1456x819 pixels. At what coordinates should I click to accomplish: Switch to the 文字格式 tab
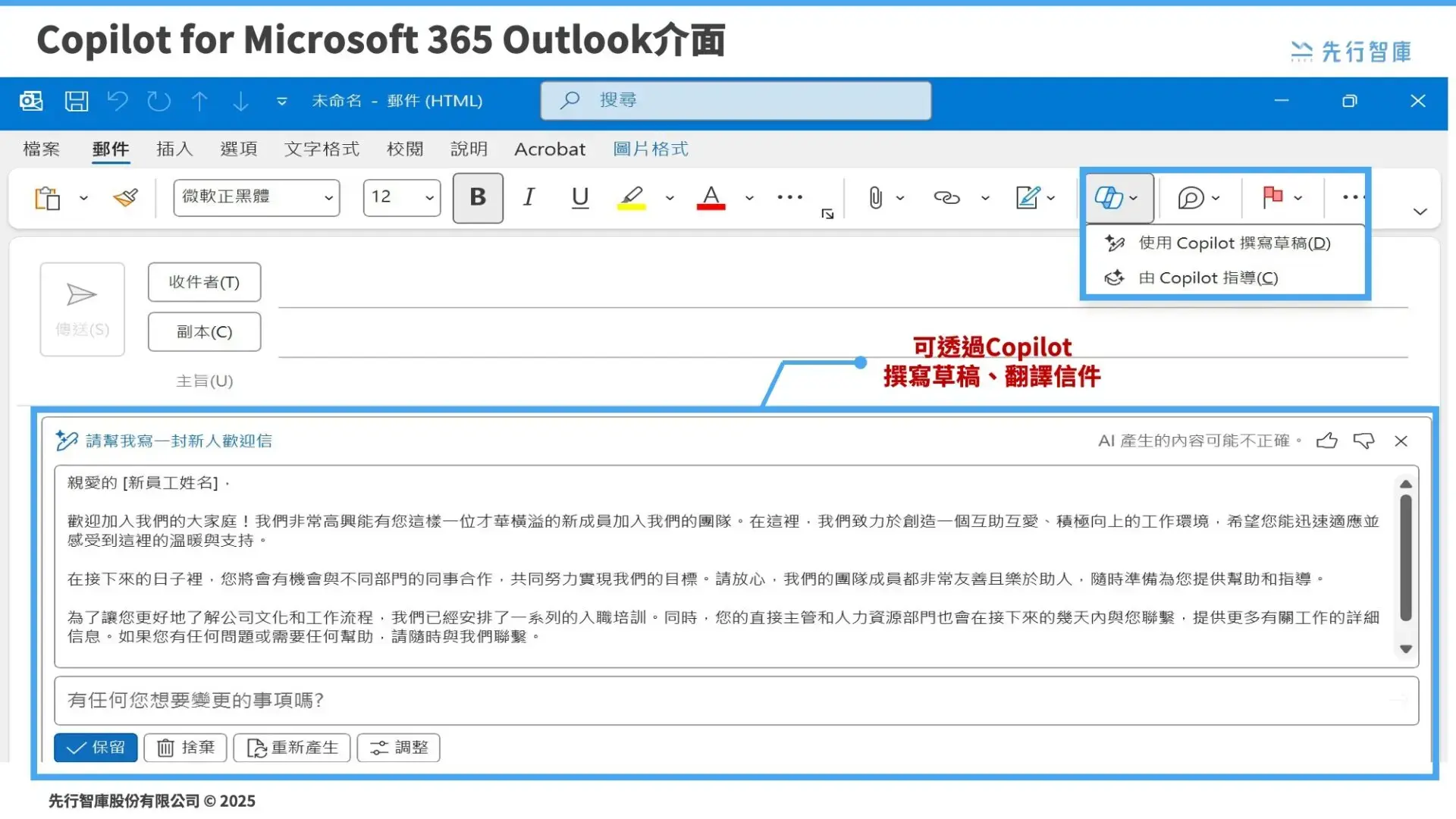322,149
